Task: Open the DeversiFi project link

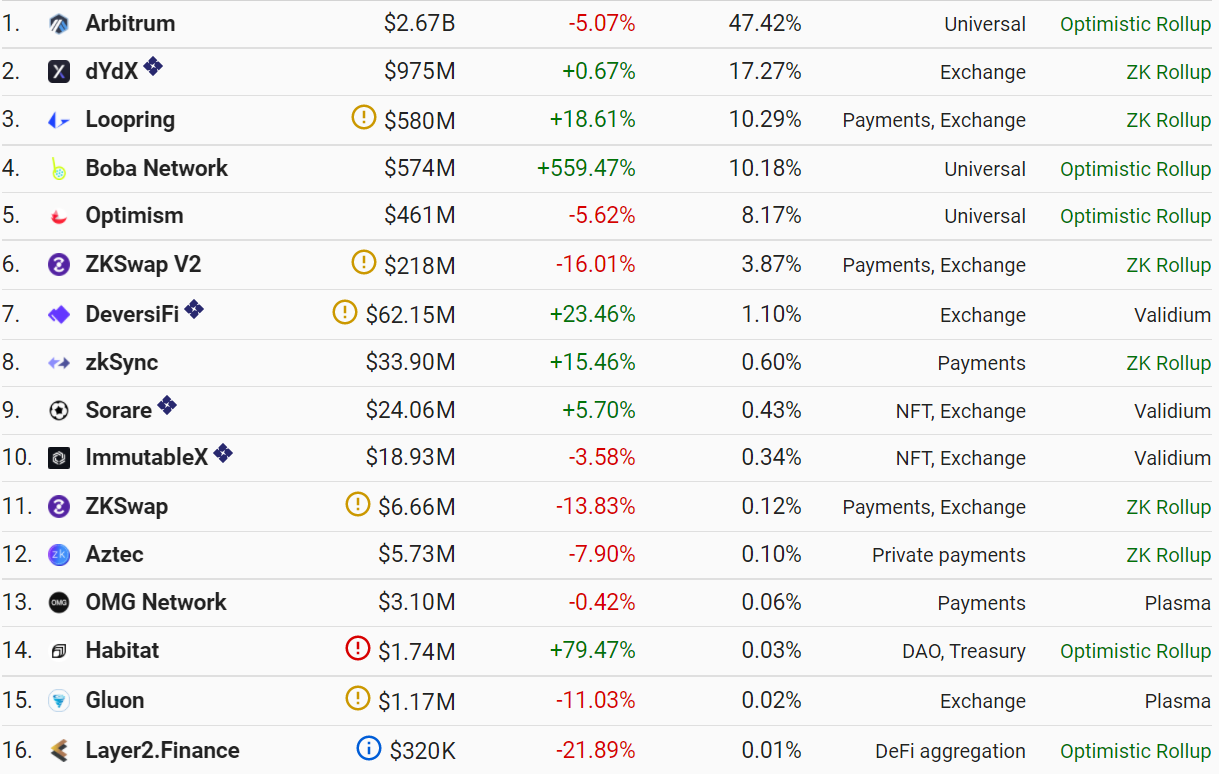Action: 133,314
